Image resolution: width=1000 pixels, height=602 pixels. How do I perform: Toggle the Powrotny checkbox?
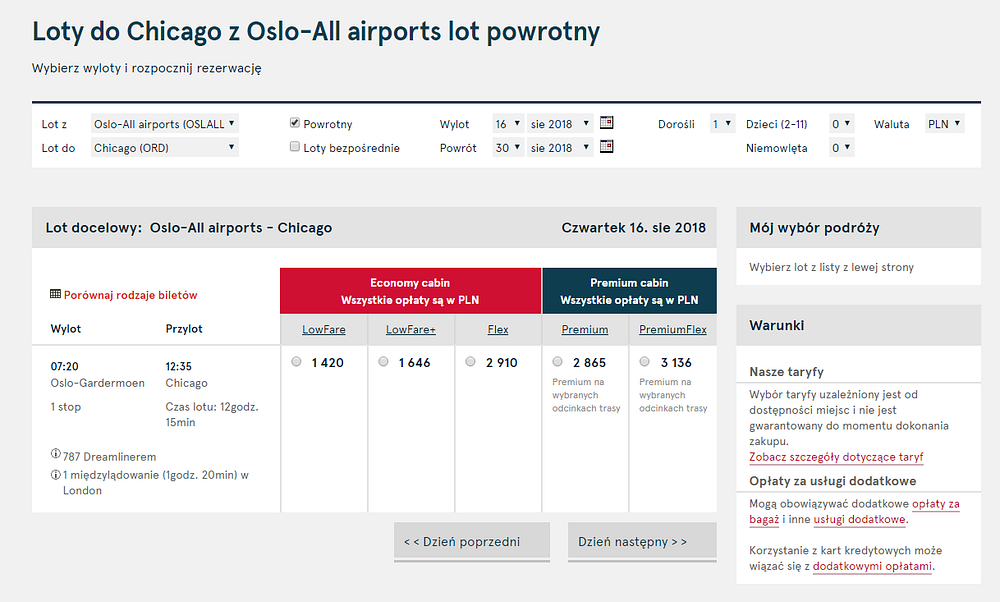[295, 122]
